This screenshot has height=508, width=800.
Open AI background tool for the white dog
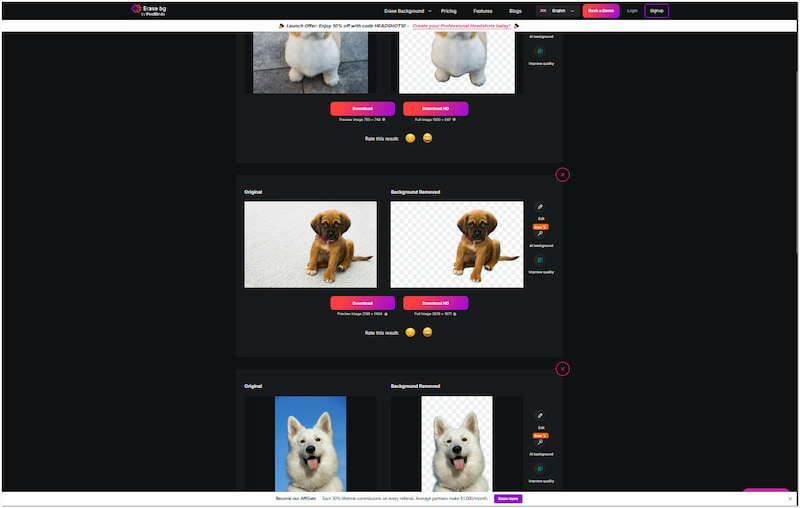pyautogui.click(x=540, y=442)
